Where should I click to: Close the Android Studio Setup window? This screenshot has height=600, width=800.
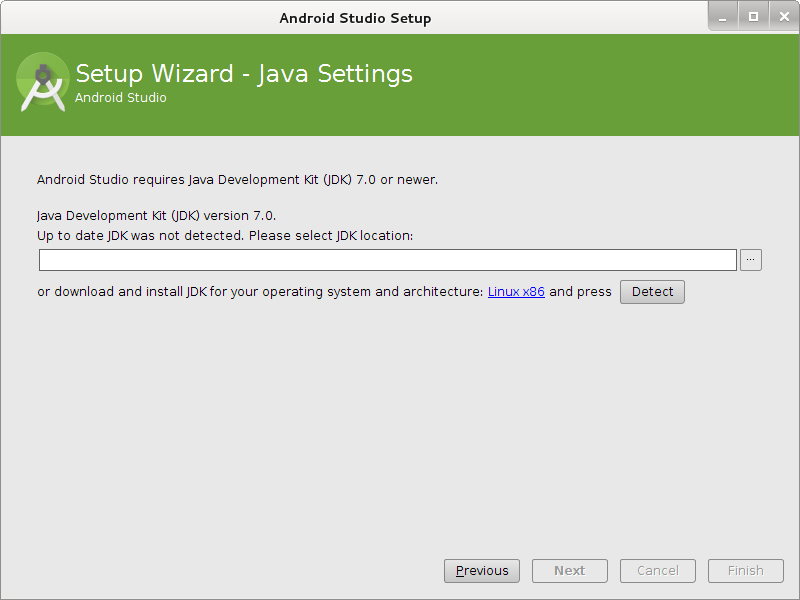pyautogui.click(x=784, y=17)
